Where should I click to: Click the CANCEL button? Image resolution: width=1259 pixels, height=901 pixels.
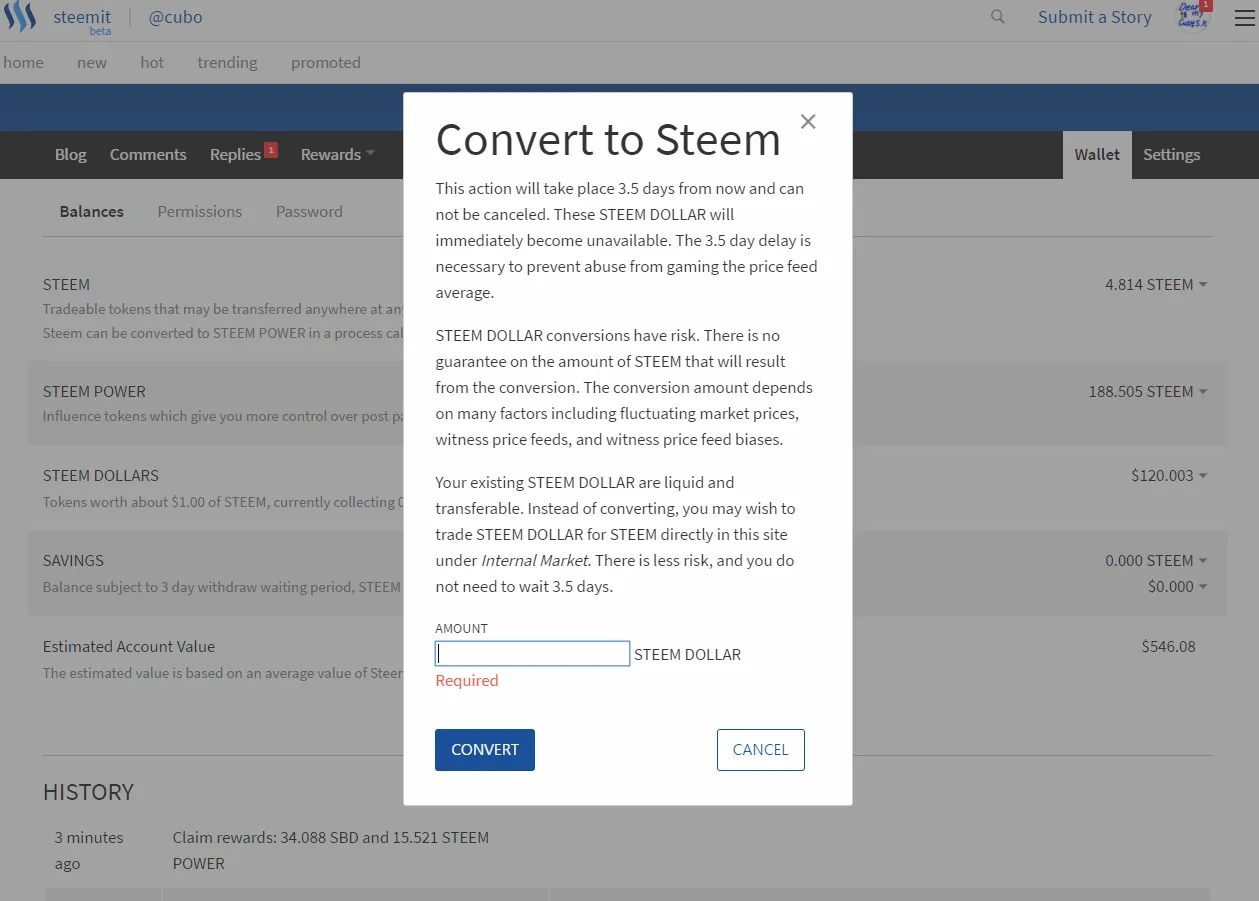coord(761,750)
